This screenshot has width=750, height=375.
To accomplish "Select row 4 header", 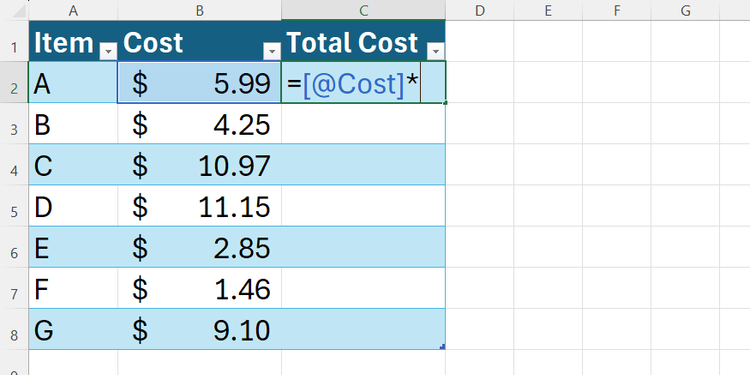I will click(14, 165).
